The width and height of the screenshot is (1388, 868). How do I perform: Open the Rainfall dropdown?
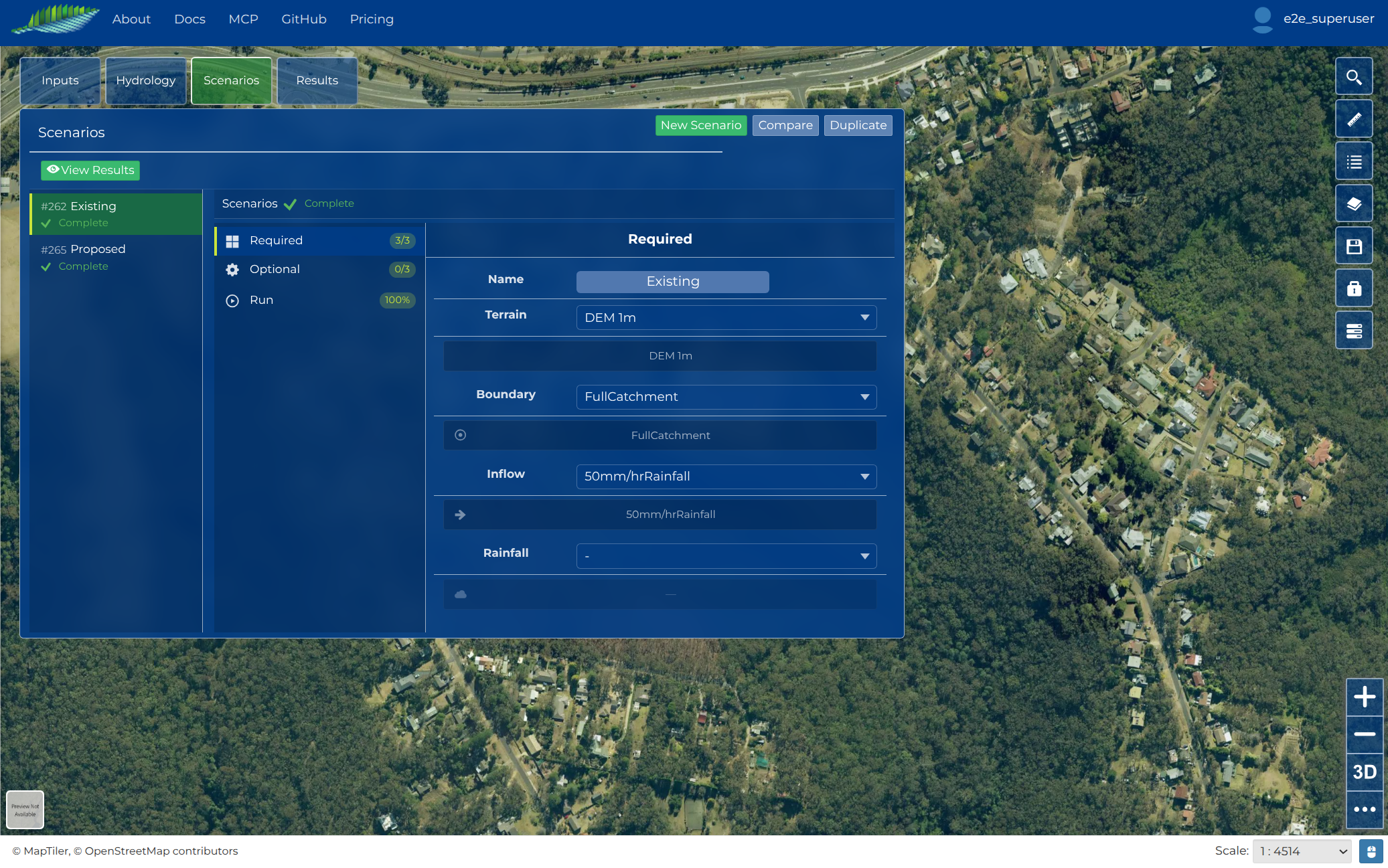[x=726, y=556]
